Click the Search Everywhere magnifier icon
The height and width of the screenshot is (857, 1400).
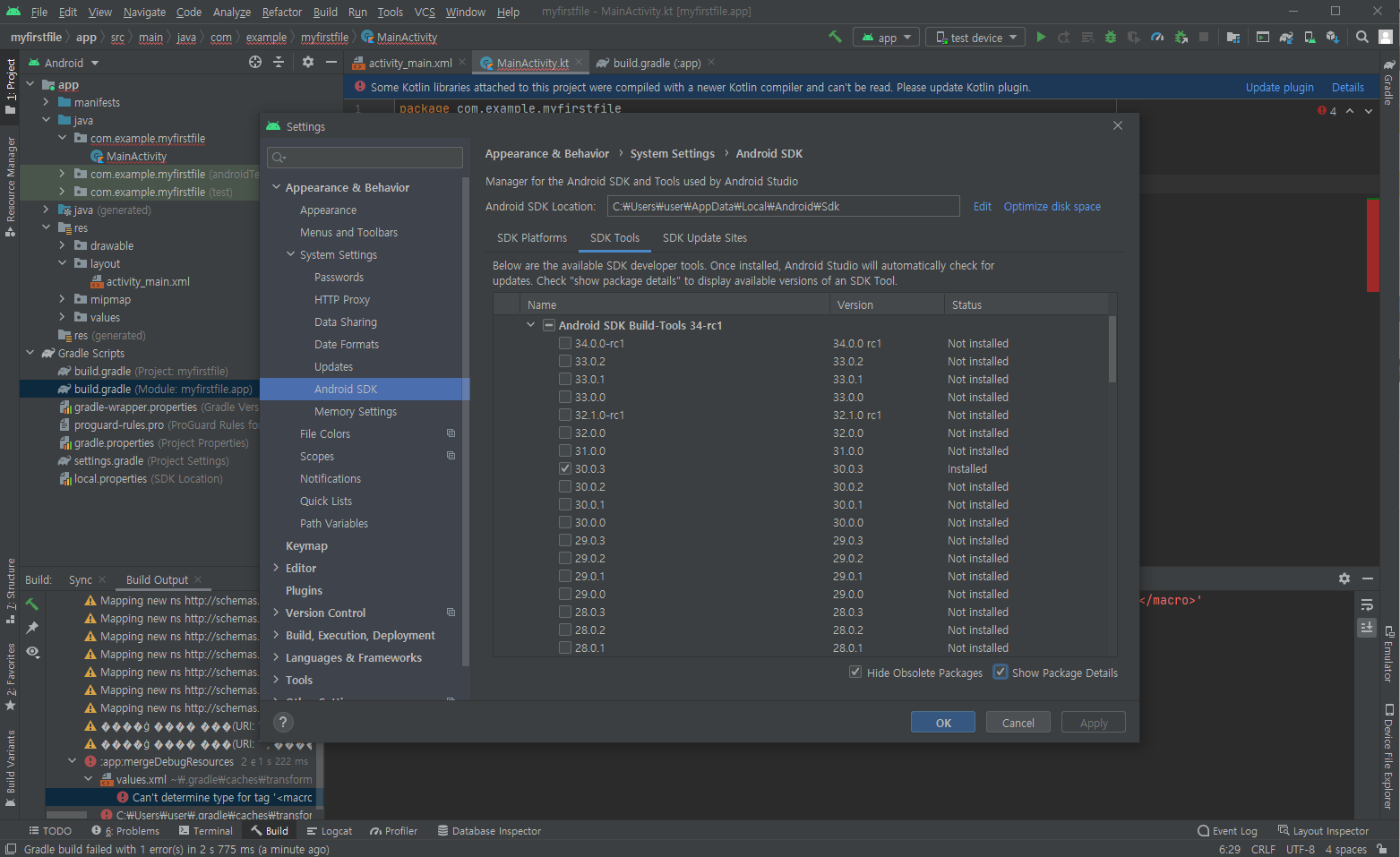[x=1361, y=37]
